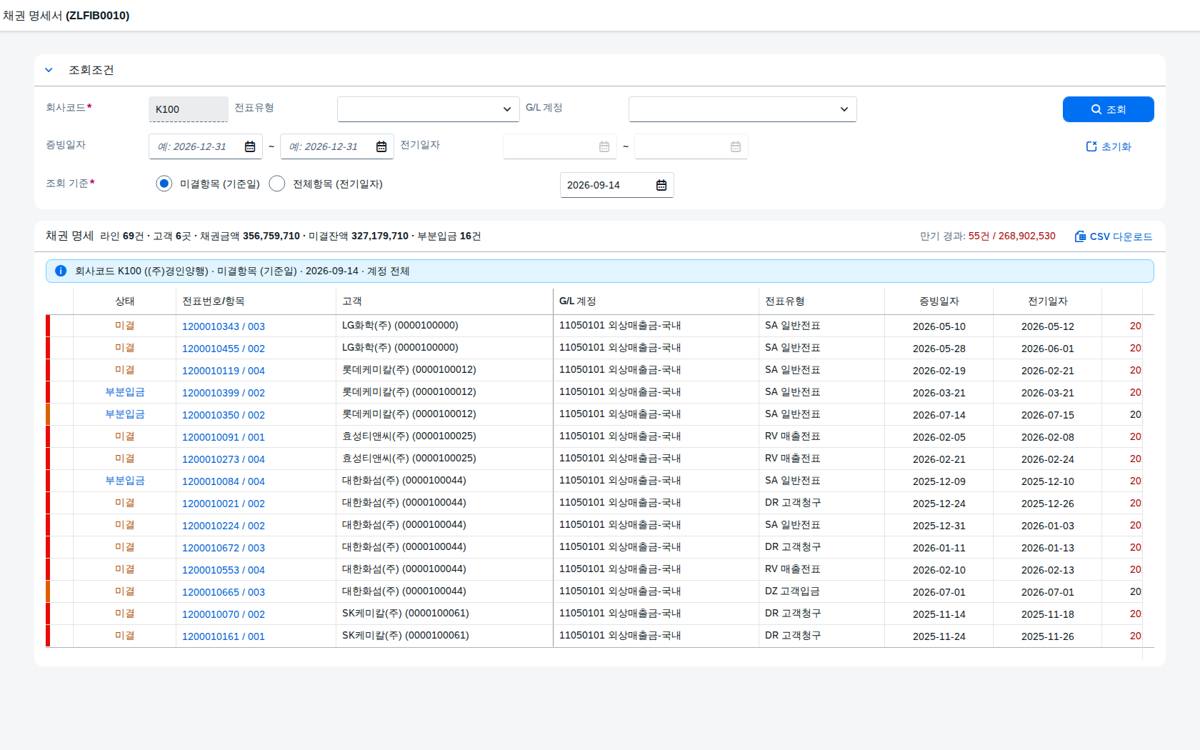Open document link 1200010665 / 003
The width and height of the screenshot is (1200, 750).
[x=223, y=592]
